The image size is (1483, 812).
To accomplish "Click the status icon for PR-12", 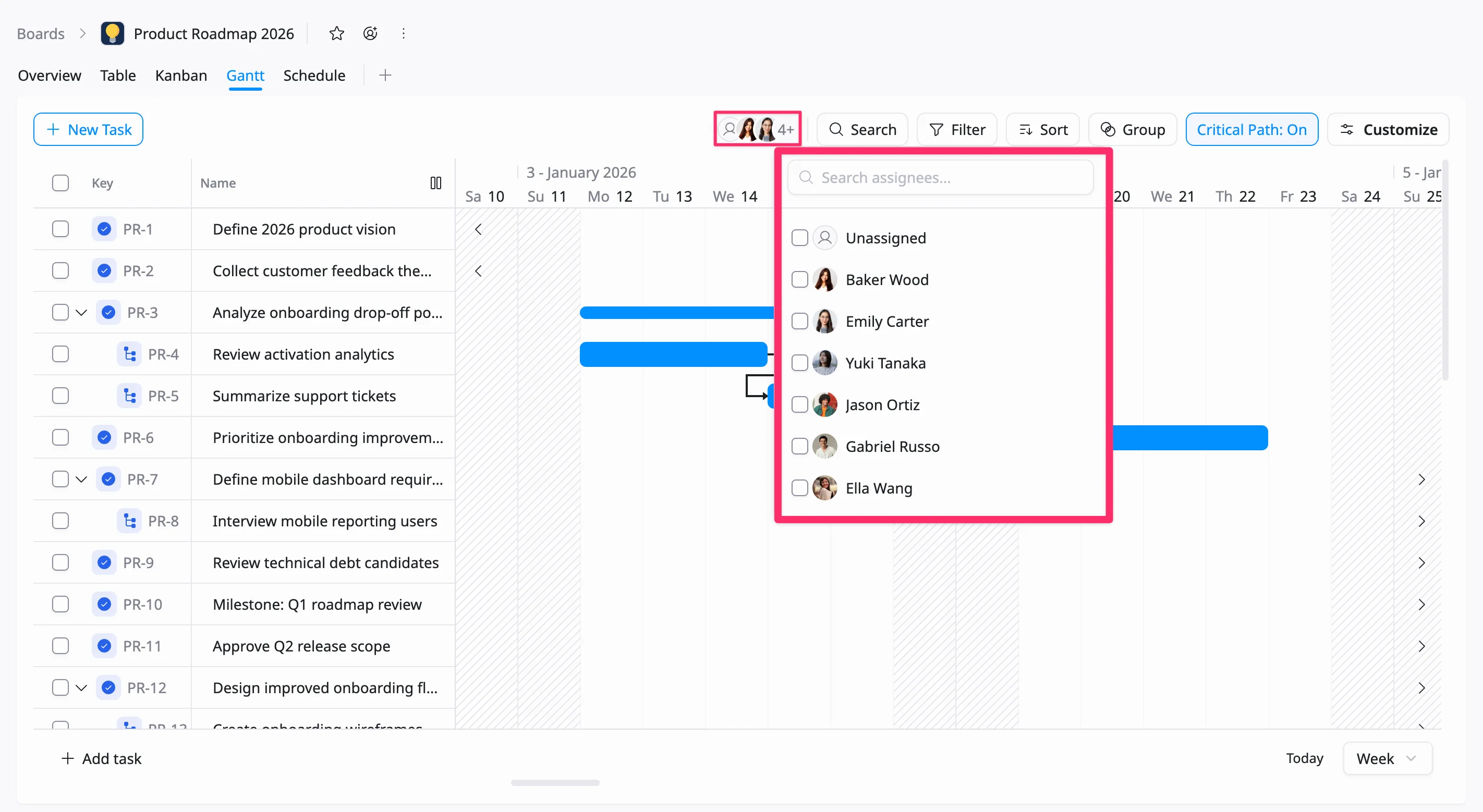I will (108, 688).
